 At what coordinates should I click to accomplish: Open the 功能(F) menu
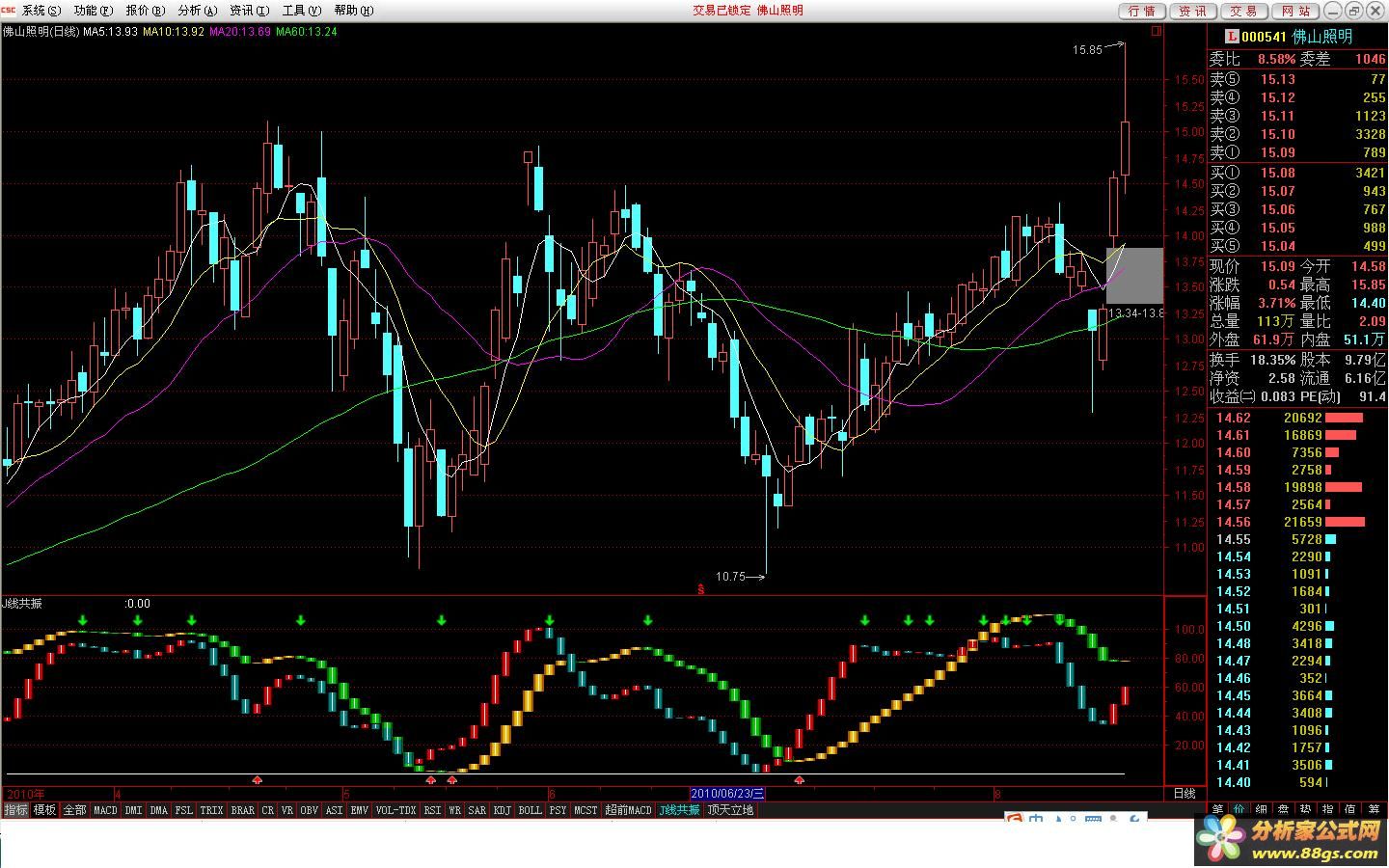(x=93, y=11)
